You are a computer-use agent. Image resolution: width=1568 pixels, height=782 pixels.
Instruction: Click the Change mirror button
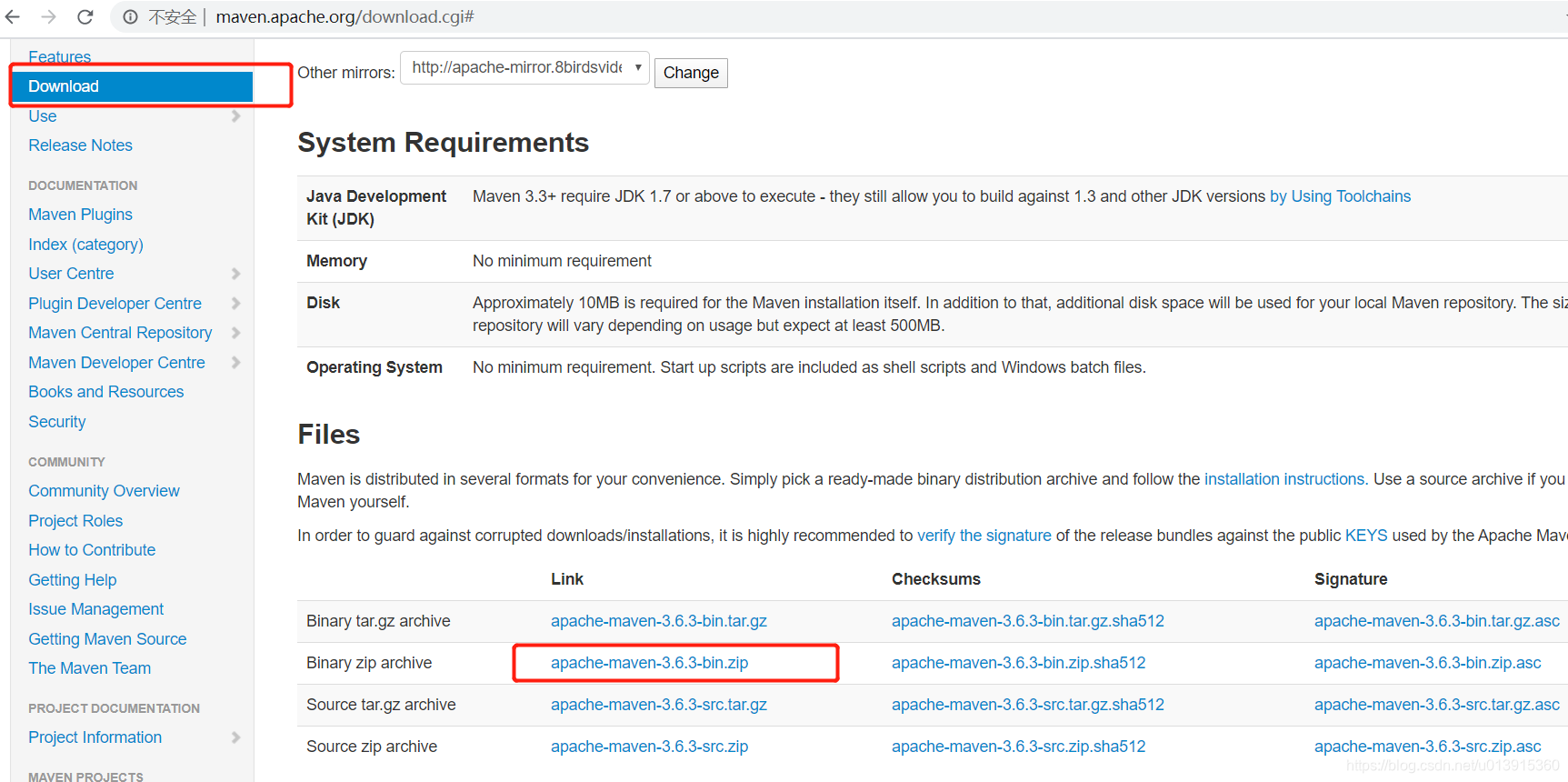(691, 73)
